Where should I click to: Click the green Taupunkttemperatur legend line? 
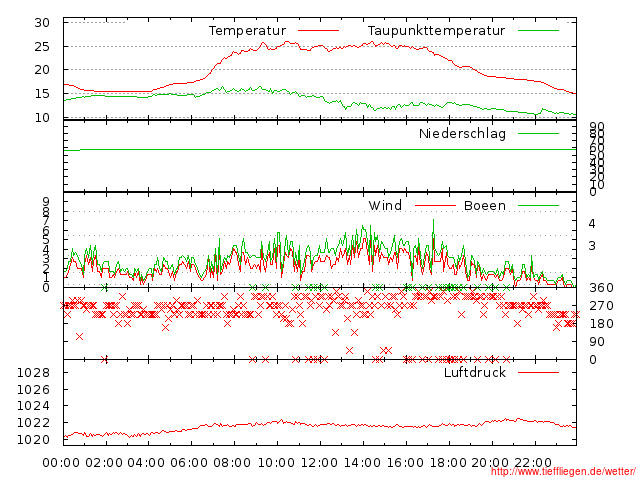click(538, 31)
